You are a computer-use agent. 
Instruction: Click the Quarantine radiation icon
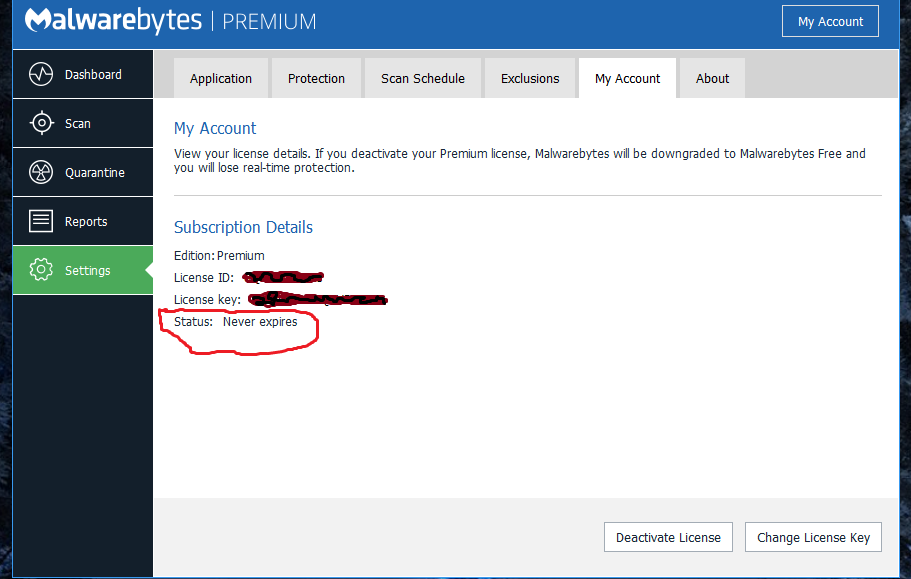(x=41, y=172)
